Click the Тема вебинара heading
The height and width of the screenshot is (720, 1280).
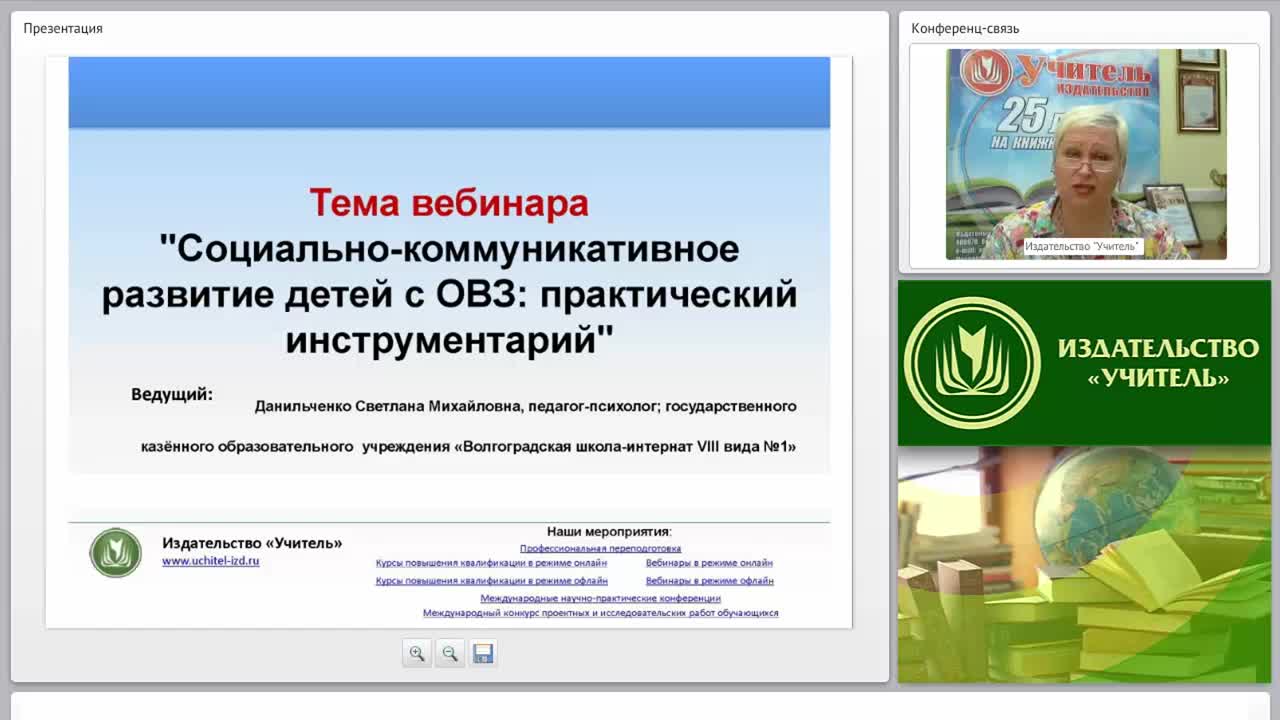449,203
